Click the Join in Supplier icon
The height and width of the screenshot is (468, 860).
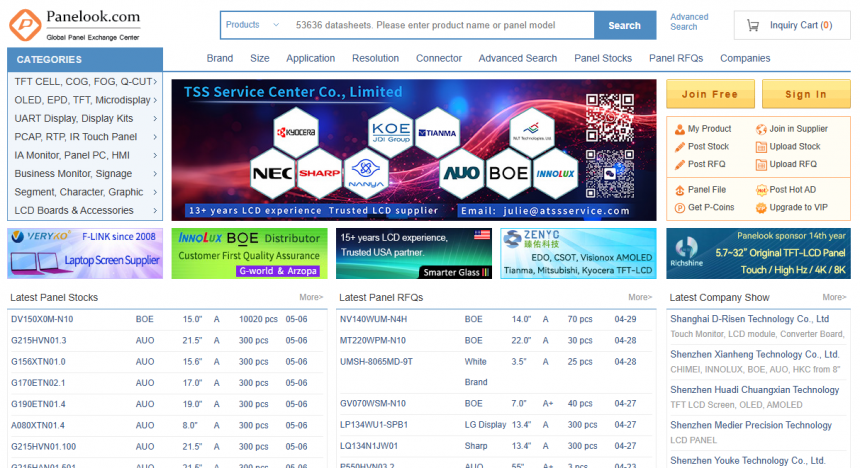point(761,129)
